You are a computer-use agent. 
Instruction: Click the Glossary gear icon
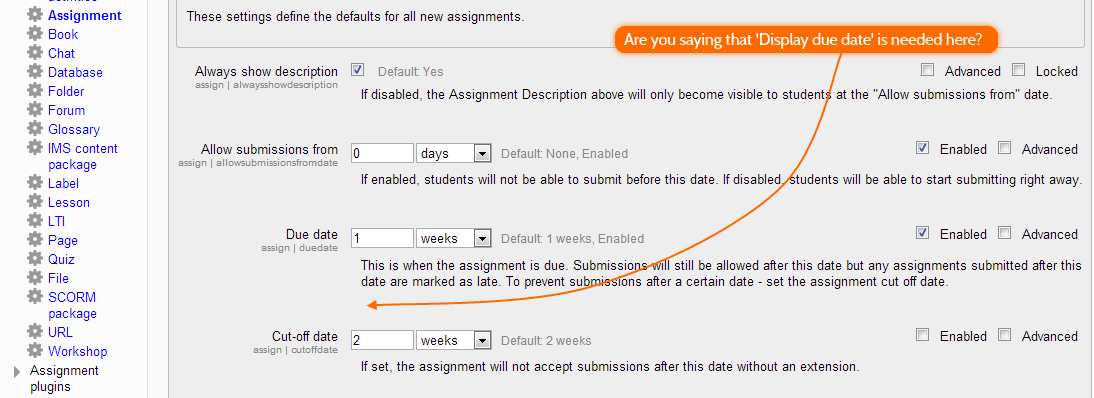pos(35,129)
